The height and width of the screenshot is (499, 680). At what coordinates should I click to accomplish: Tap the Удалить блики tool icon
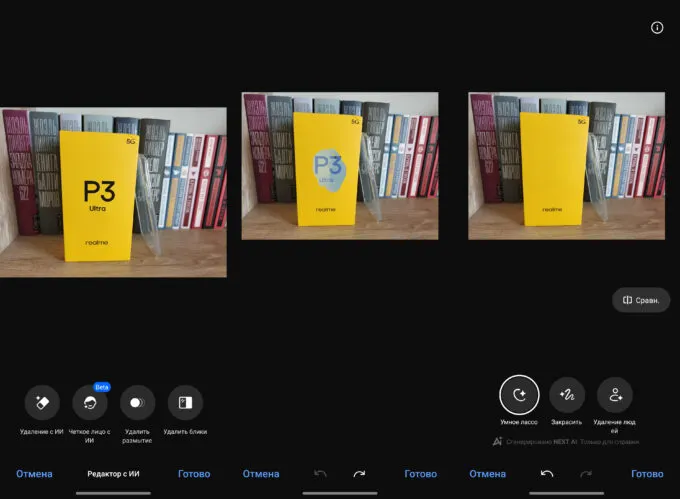pyautogui.click(x=185, y=402)
